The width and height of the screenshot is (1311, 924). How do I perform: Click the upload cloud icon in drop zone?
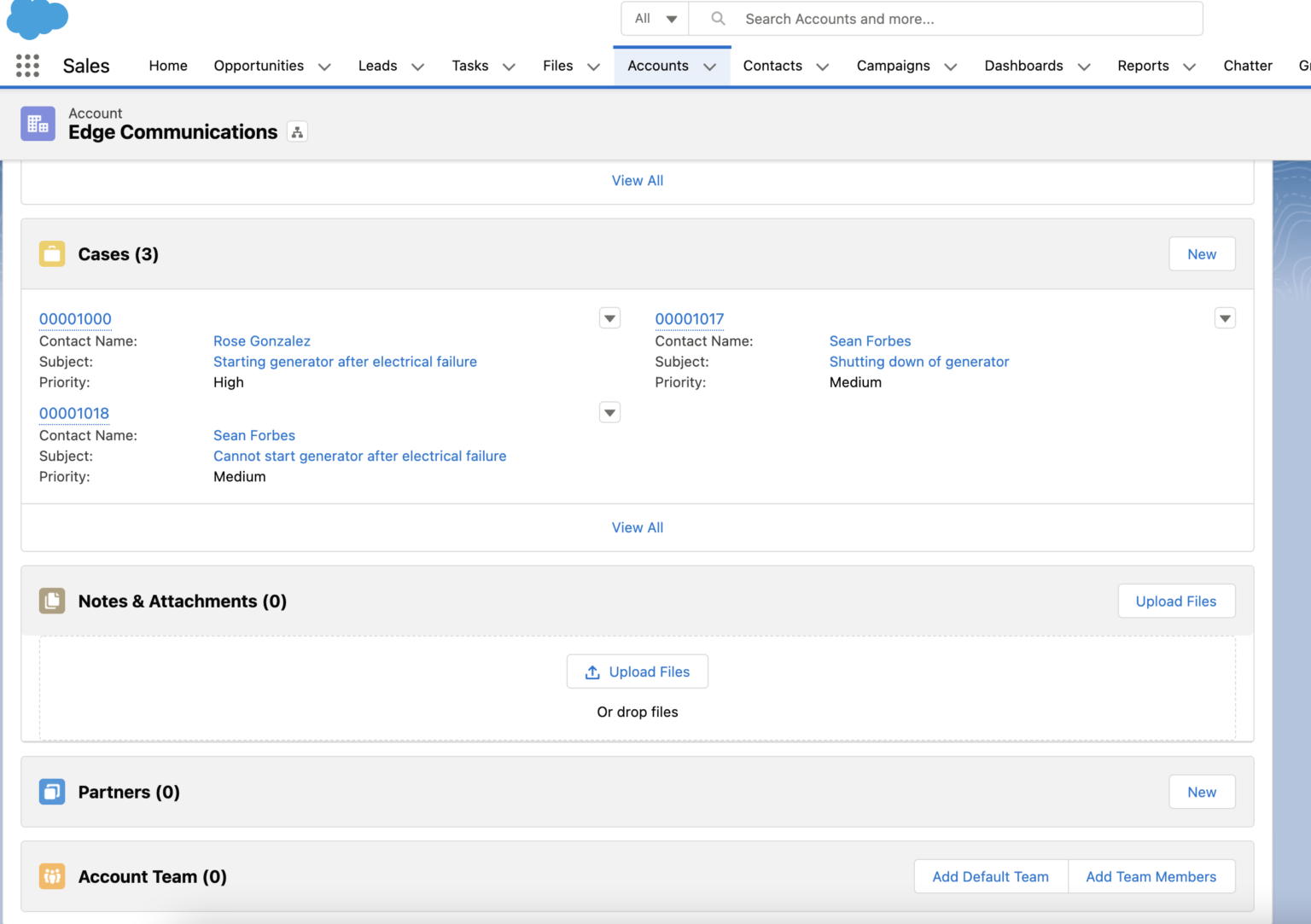592,671
